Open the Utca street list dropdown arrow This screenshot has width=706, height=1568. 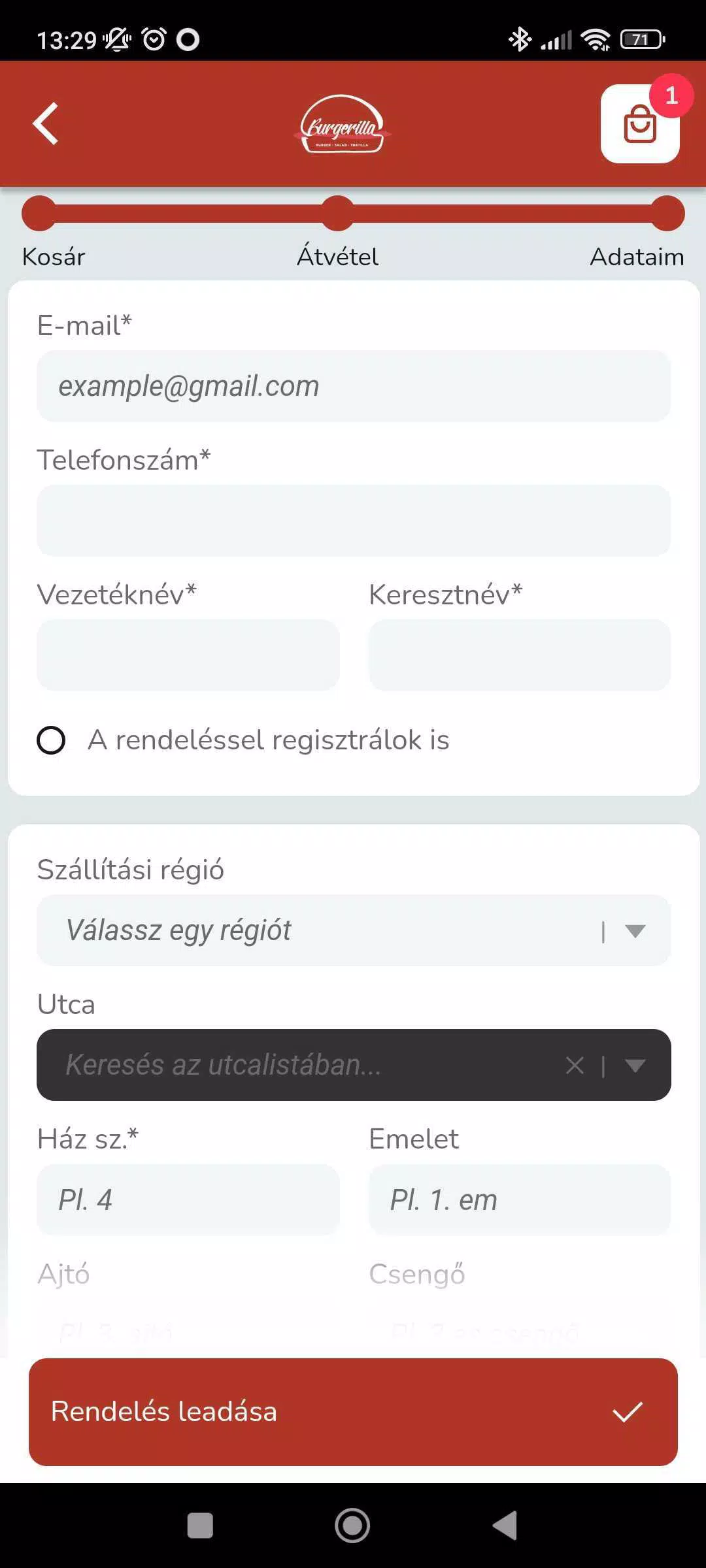pyautogui.click(x=635, y=1066)
